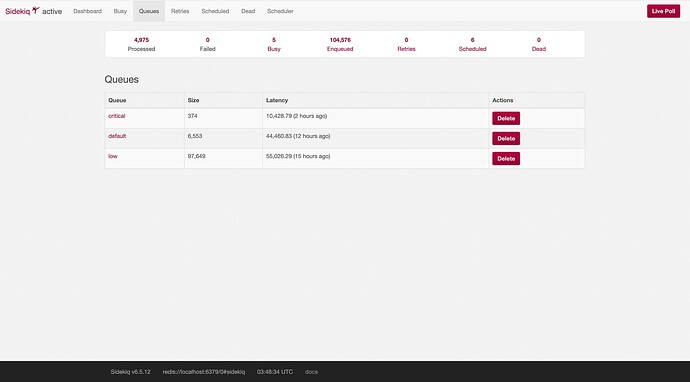Select the size value 97,649
Screen dimensions: 690x382
[196, 156]
